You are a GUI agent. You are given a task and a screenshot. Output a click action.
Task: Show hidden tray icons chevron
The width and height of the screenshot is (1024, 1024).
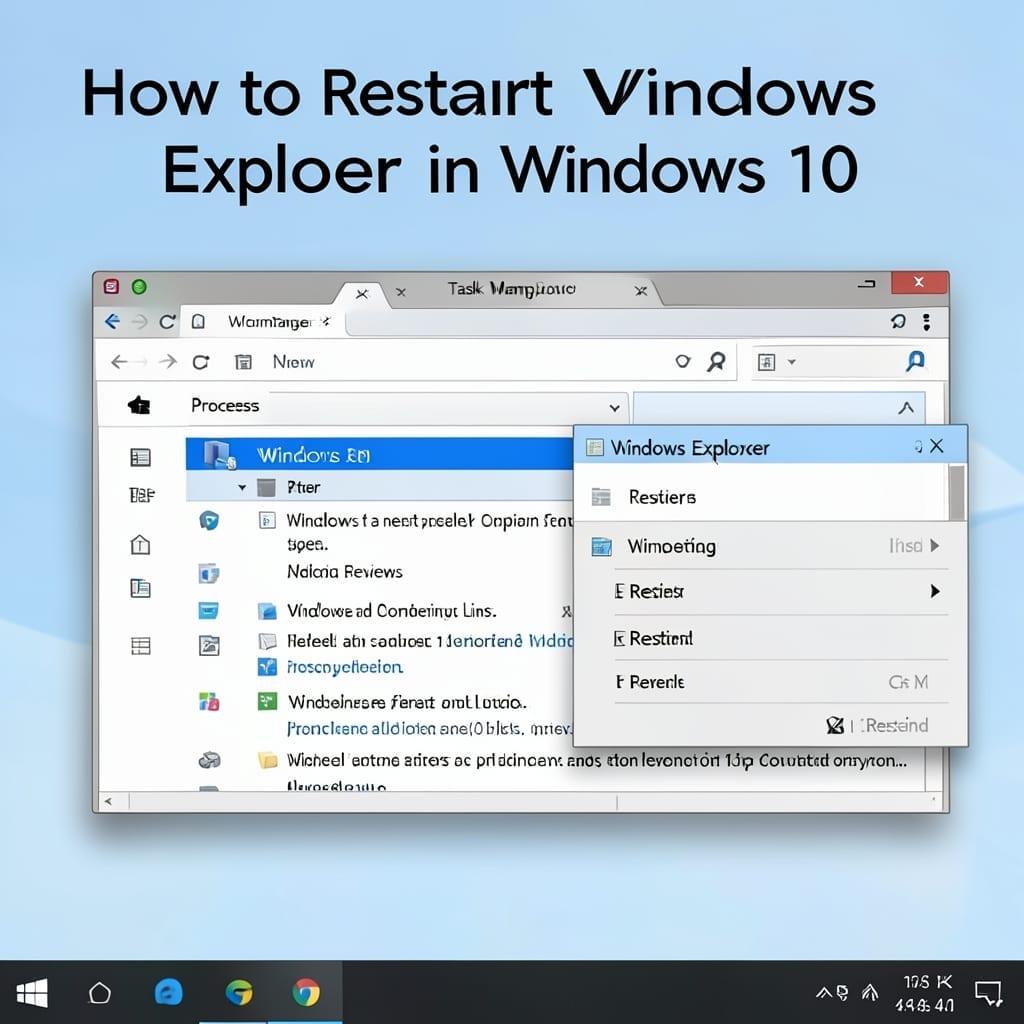click(x=824, y=993)
